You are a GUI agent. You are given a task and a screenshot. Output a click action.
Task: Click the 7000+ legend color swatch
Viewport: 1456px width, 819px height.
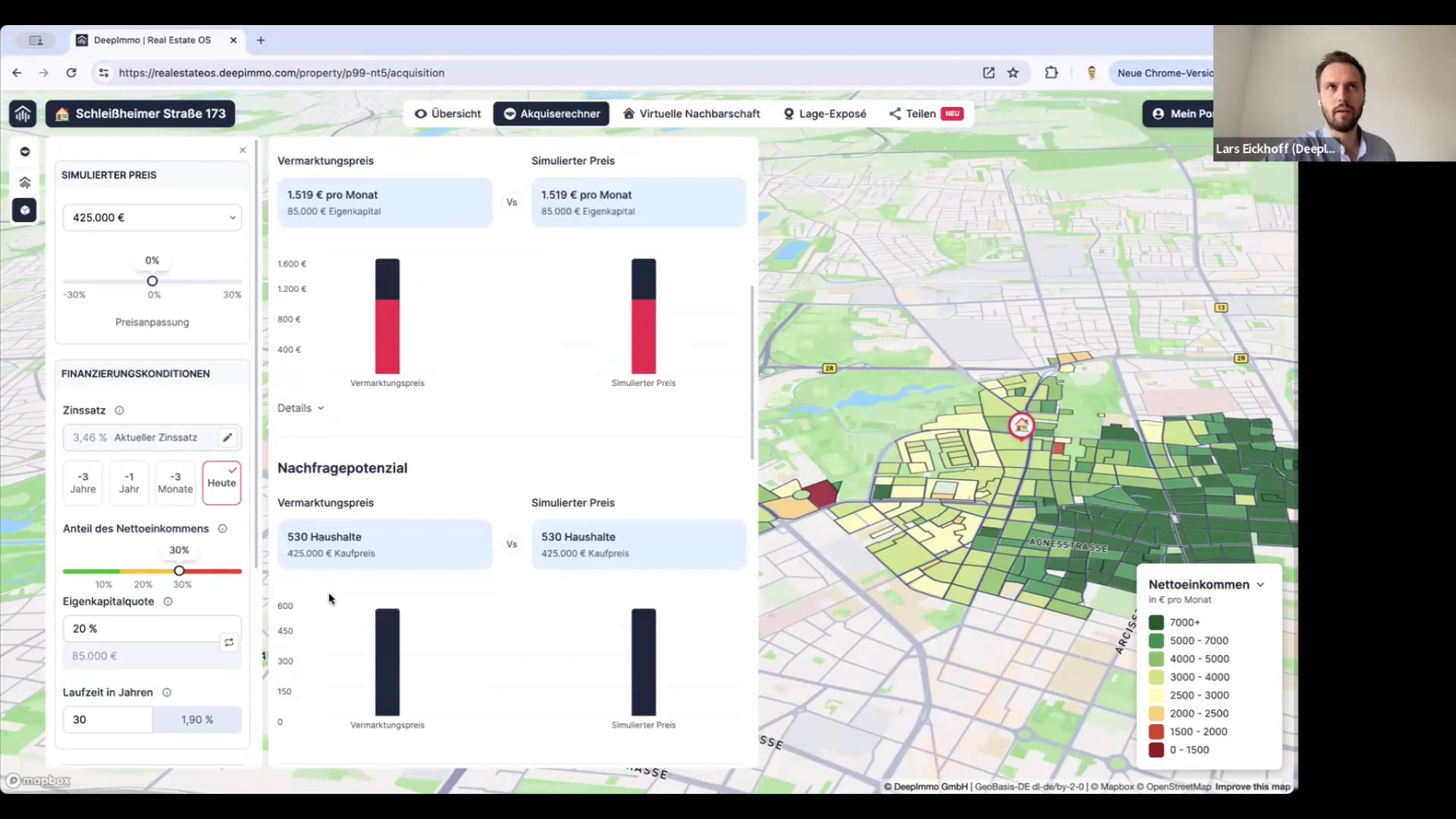(1156, 623)
